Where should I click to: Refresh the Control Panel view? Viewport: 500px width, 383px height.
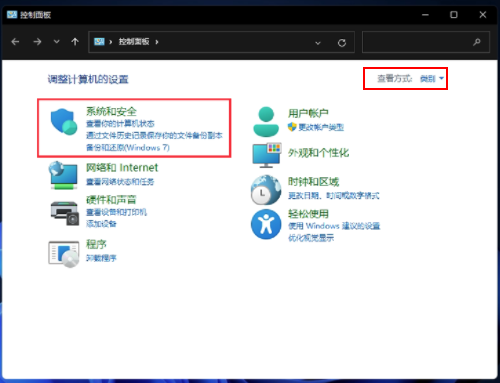coord(342,43)
